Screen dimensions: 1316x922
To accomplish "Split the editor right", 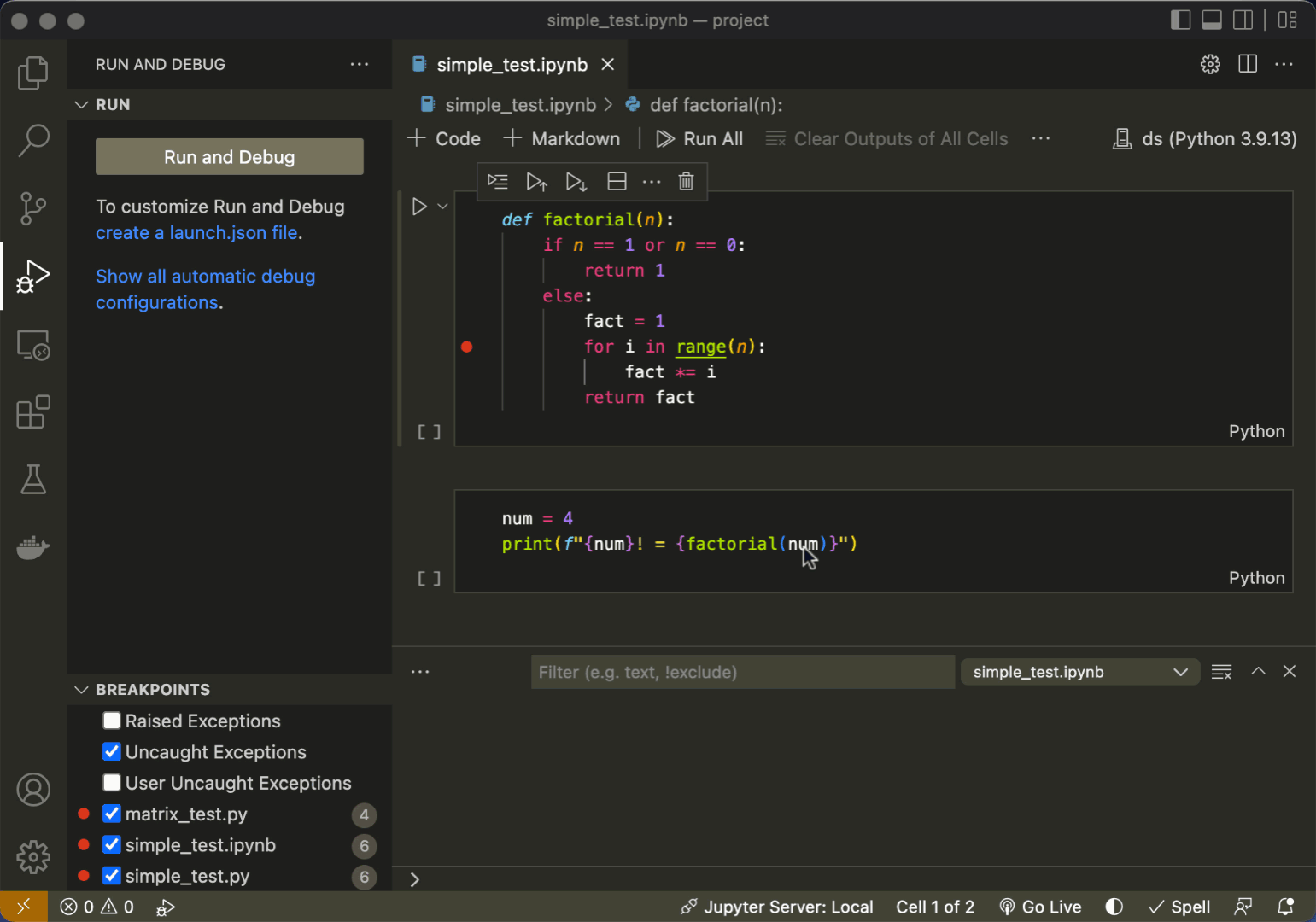I will click(1248, 64).
